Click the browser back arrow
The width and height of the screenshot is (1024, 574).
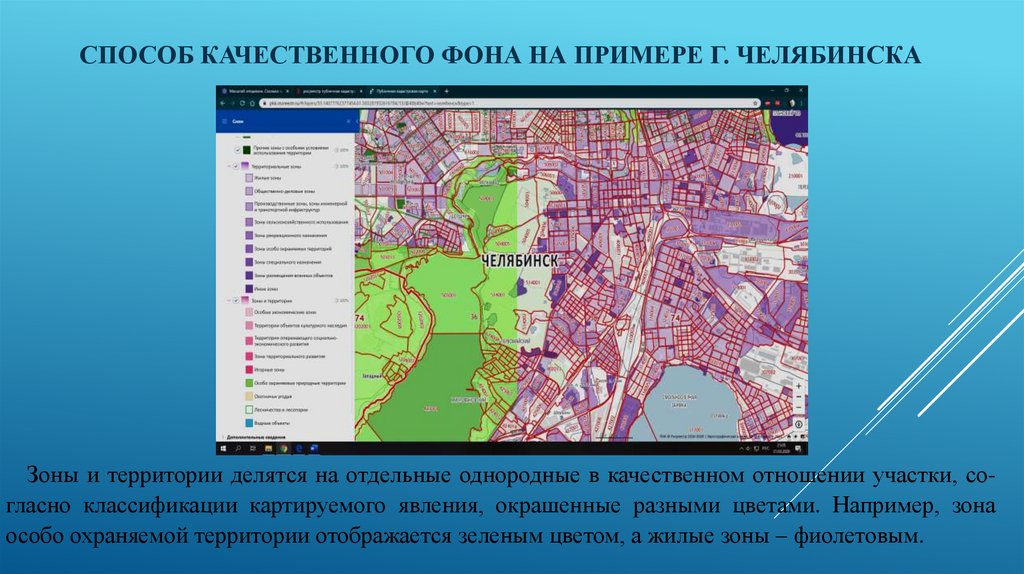click(224, 102)
